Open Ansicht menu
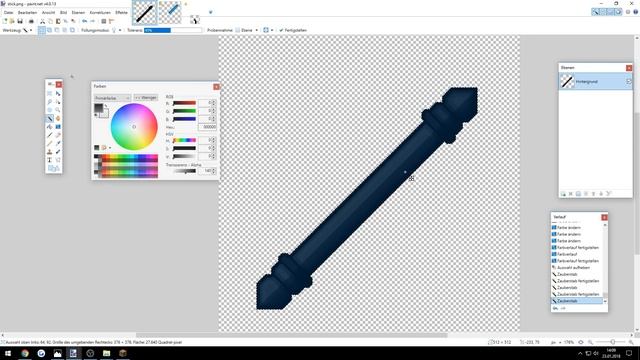This screenshot has height=360, width=640. click(x=48, y=13)
